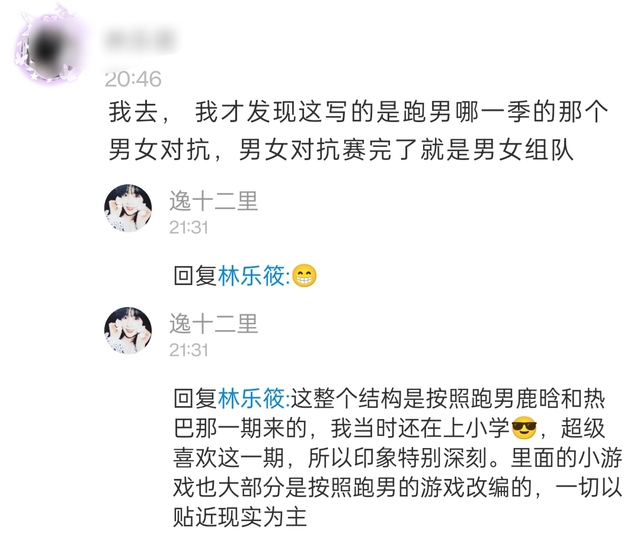
Task: Click second reply's 21:31 timestamp
Action: (x=189, y=350)
